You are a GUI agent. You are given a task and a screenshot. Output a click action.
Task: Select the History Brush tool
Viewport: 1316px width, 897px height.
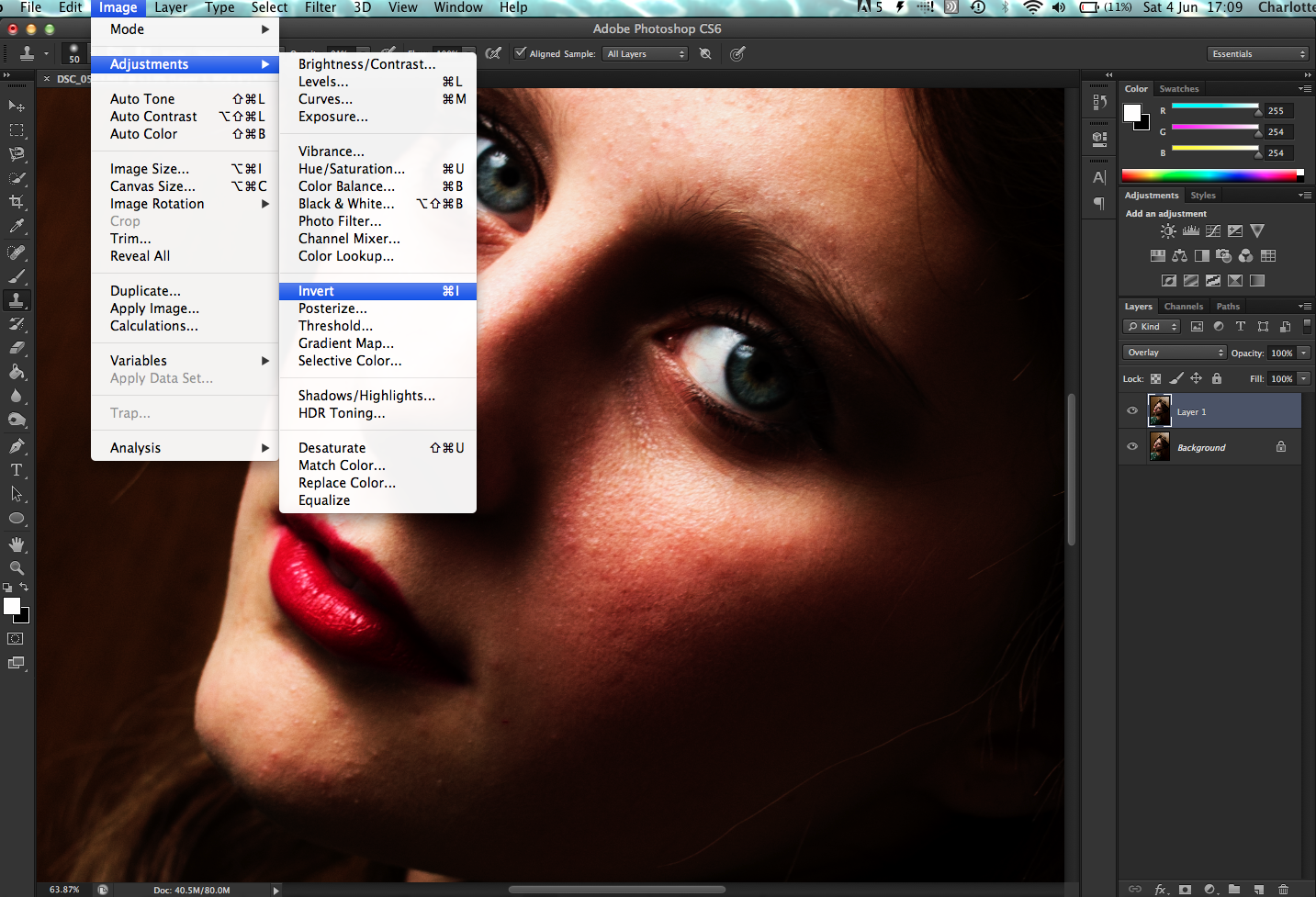pyautogui.click(x=17, y=324)
